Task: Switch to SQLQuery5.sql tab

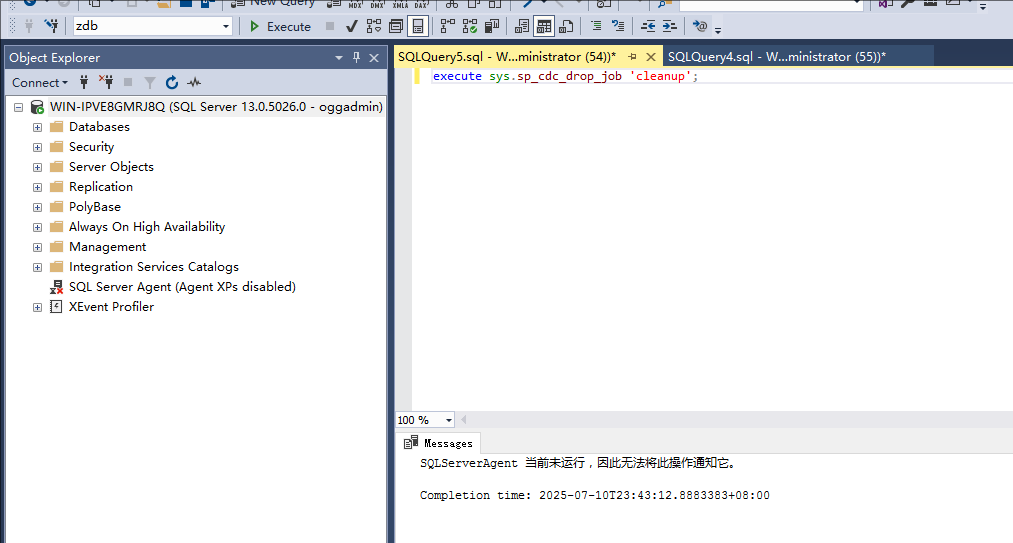Action: 506,57
